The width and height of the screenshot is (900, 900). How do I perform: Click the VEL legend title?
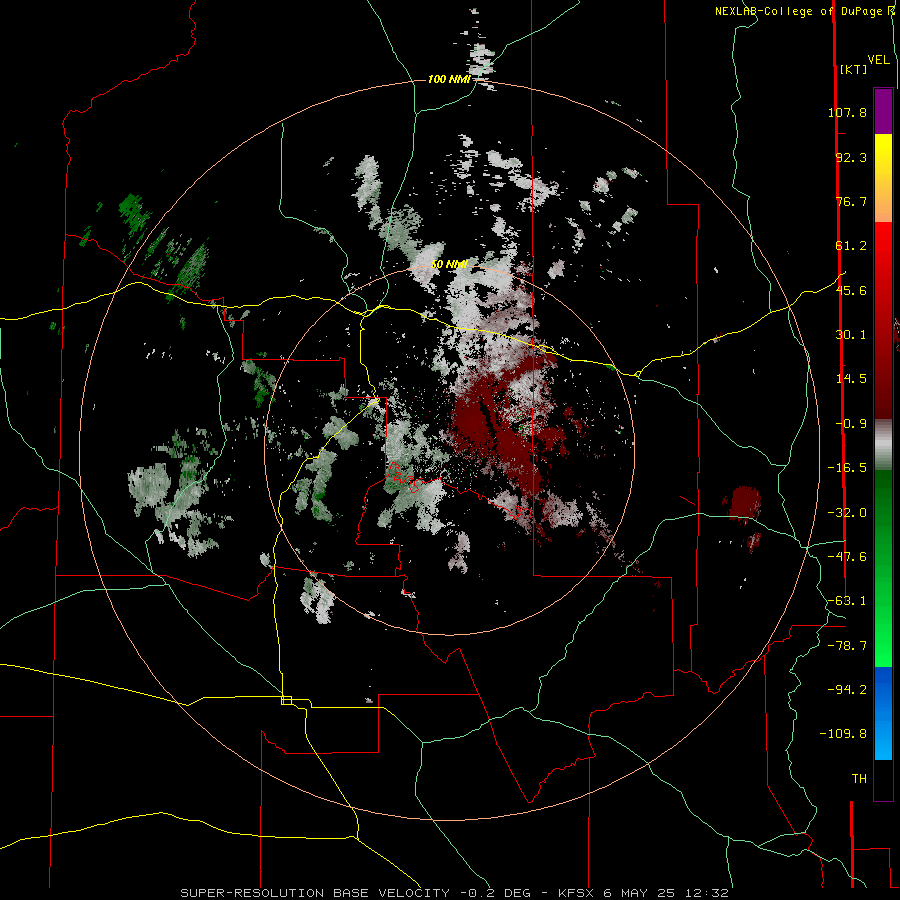tap(878, 60)
